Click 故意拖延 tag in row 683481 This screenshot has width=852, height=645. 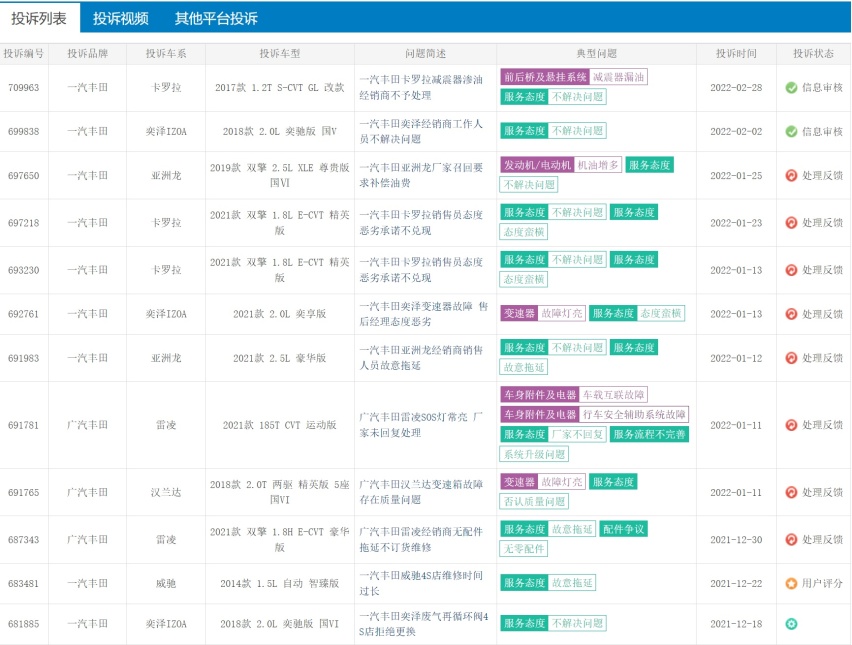(572, 583)
